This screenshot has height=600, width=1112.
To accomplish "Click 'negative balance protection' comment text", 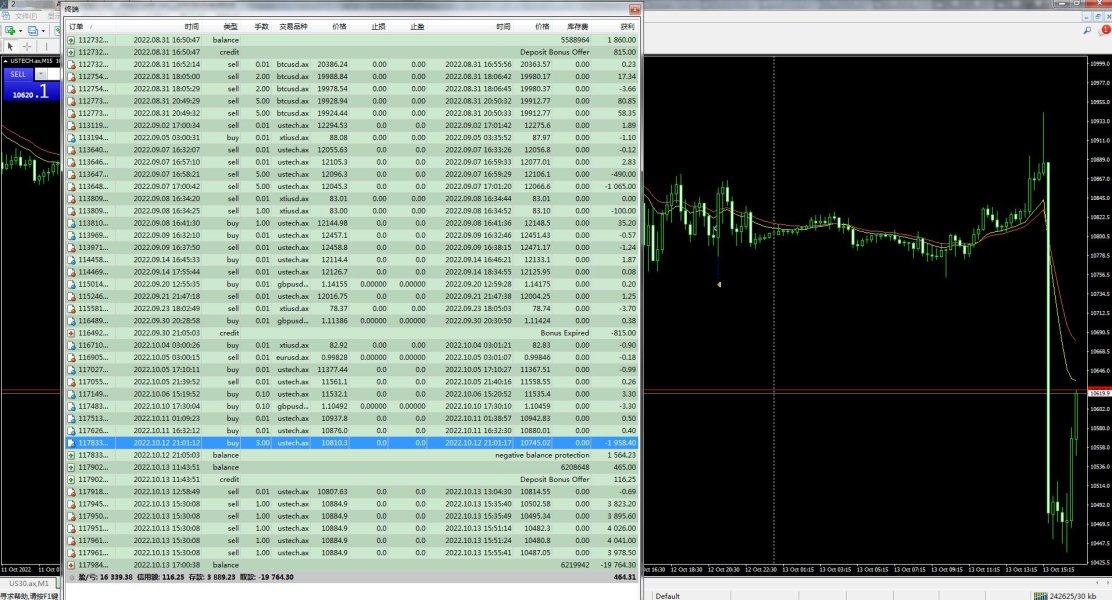I will coord(542,455).
